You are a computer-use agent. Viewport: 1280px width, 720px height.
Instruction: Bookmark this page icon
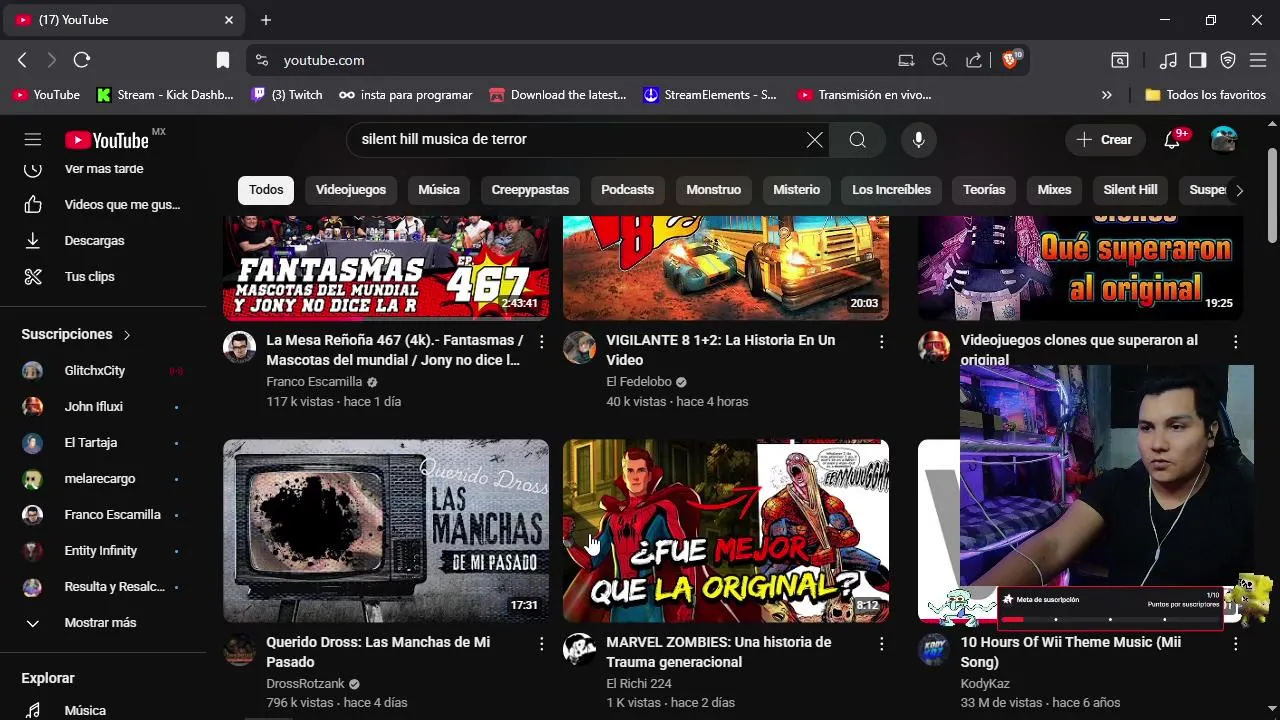pyautogui.click(x=223, y=60)
